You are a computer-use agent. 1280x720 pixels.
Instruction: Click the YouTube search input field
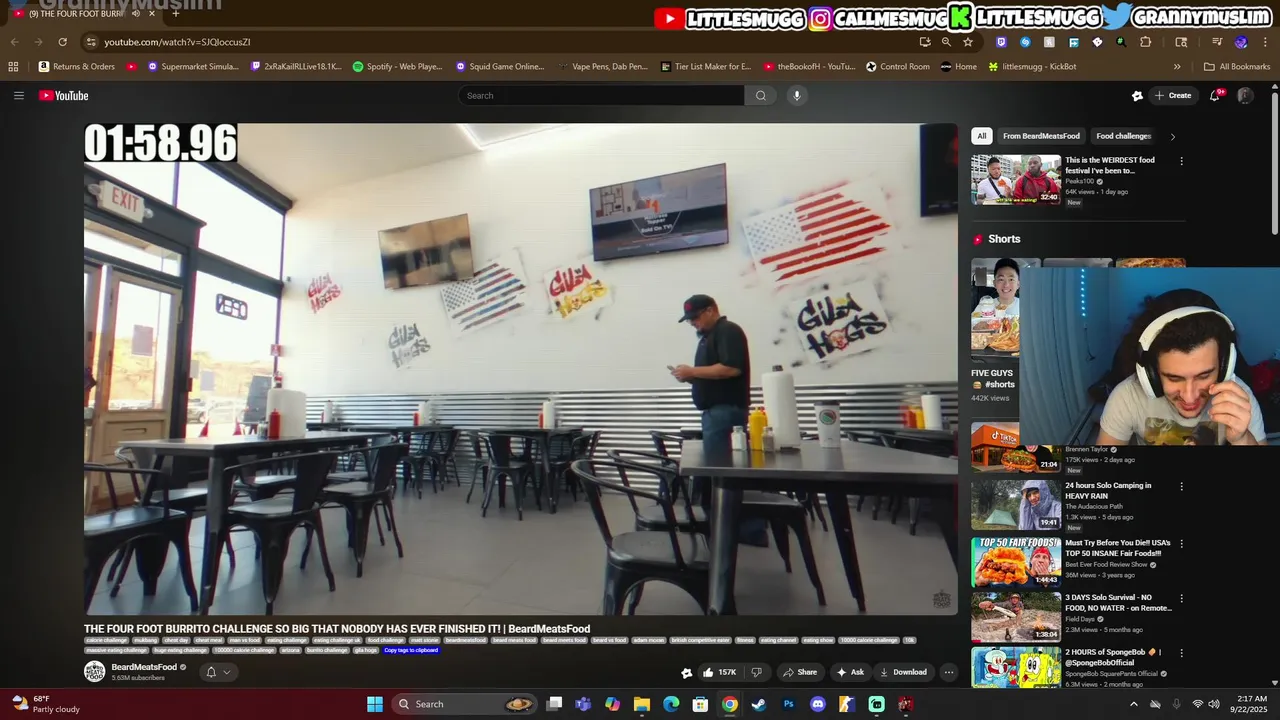tap(601, 95)
